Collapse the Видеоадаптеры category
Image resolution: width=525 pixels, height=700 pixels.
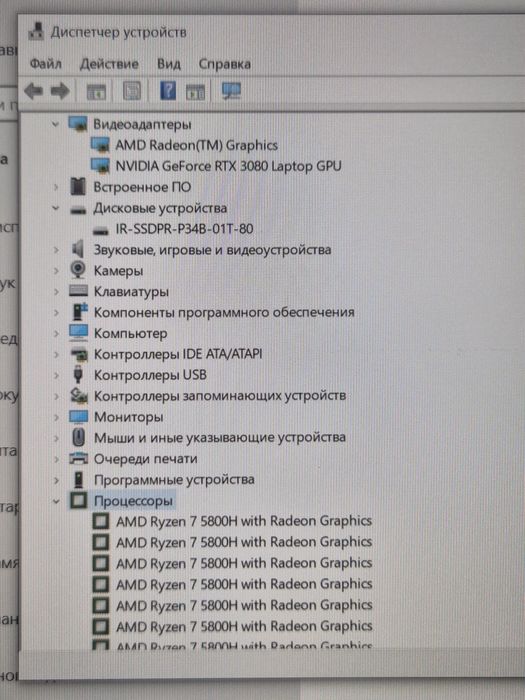click(x=55, y=124)
